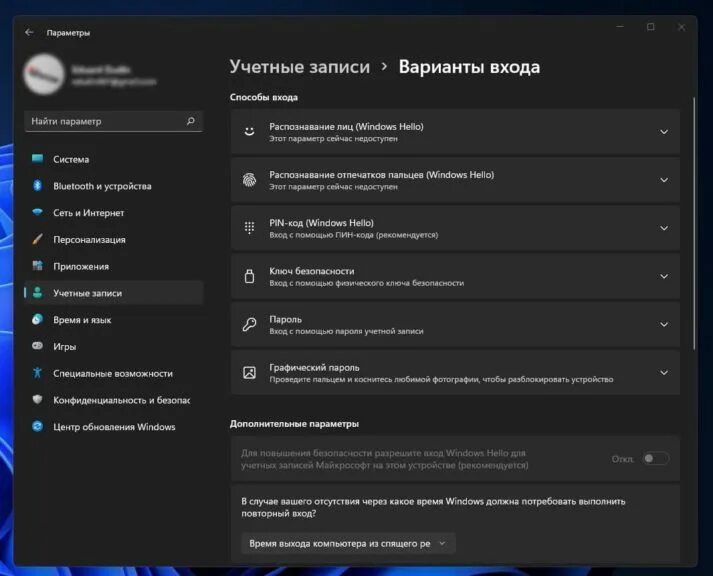Screen dimensions: 713x576
Task: Open the Время выхода компьютера dropdown
Action: pyautogui.click(x=348, y=543)
